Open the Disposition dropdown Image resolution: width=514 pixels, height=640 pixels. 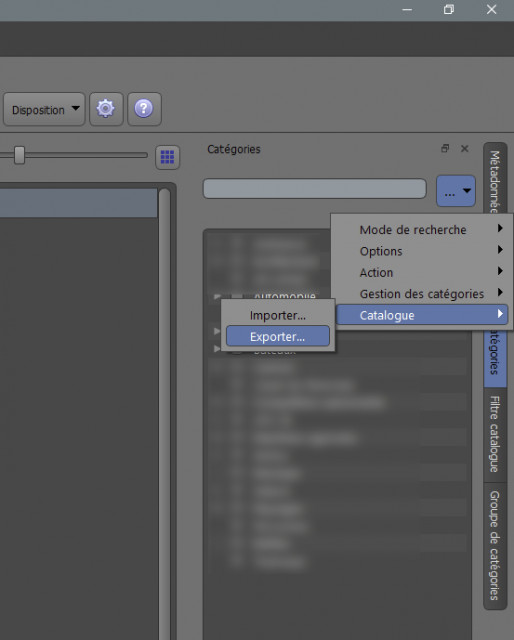click(44, 109)
